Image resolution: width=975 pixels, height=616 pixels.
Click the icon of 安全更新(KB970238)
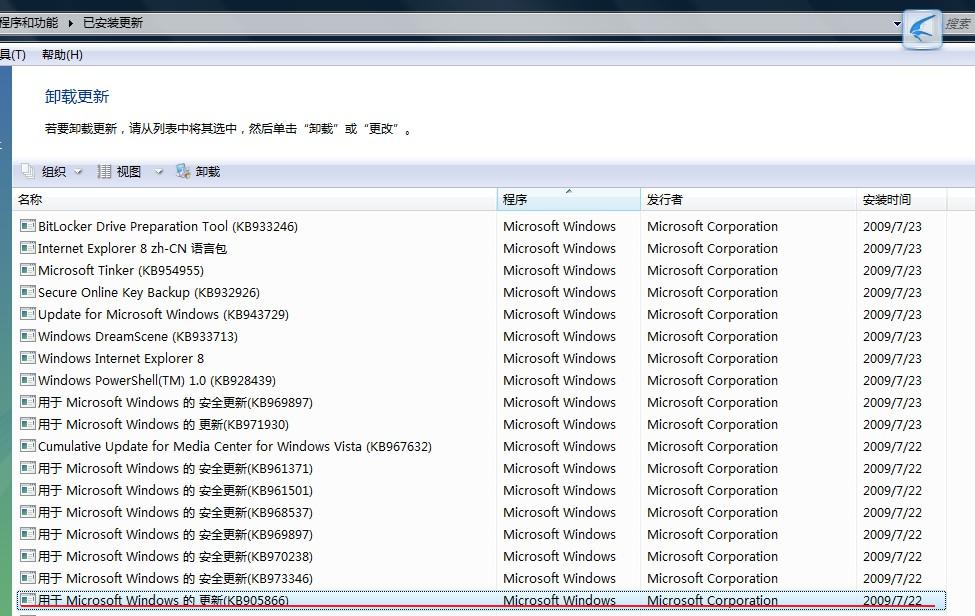[27, 556]
